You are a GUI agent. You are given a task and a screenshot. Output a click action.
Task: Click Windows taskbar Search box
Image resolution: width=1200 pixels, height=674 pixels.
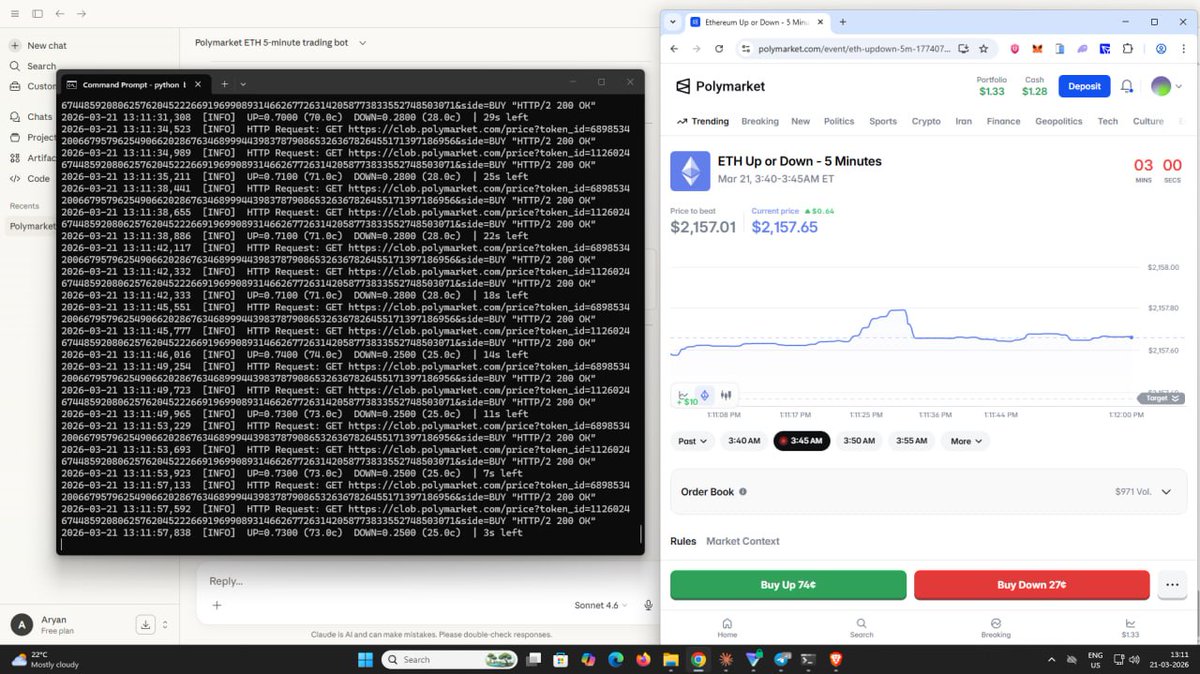451,659
